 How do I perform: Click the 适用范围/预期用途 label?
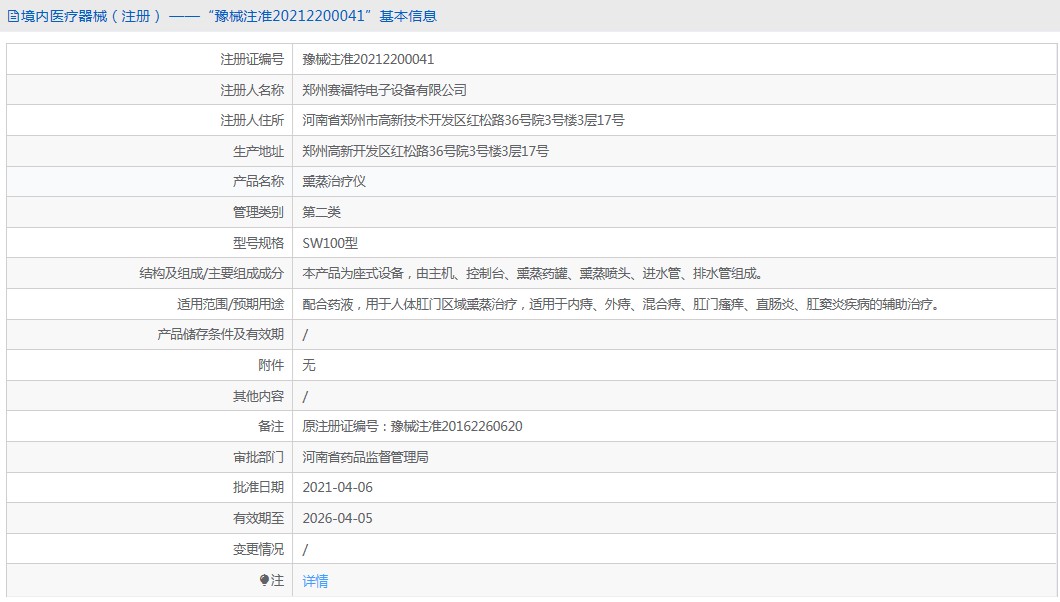[x=231, y=305]
